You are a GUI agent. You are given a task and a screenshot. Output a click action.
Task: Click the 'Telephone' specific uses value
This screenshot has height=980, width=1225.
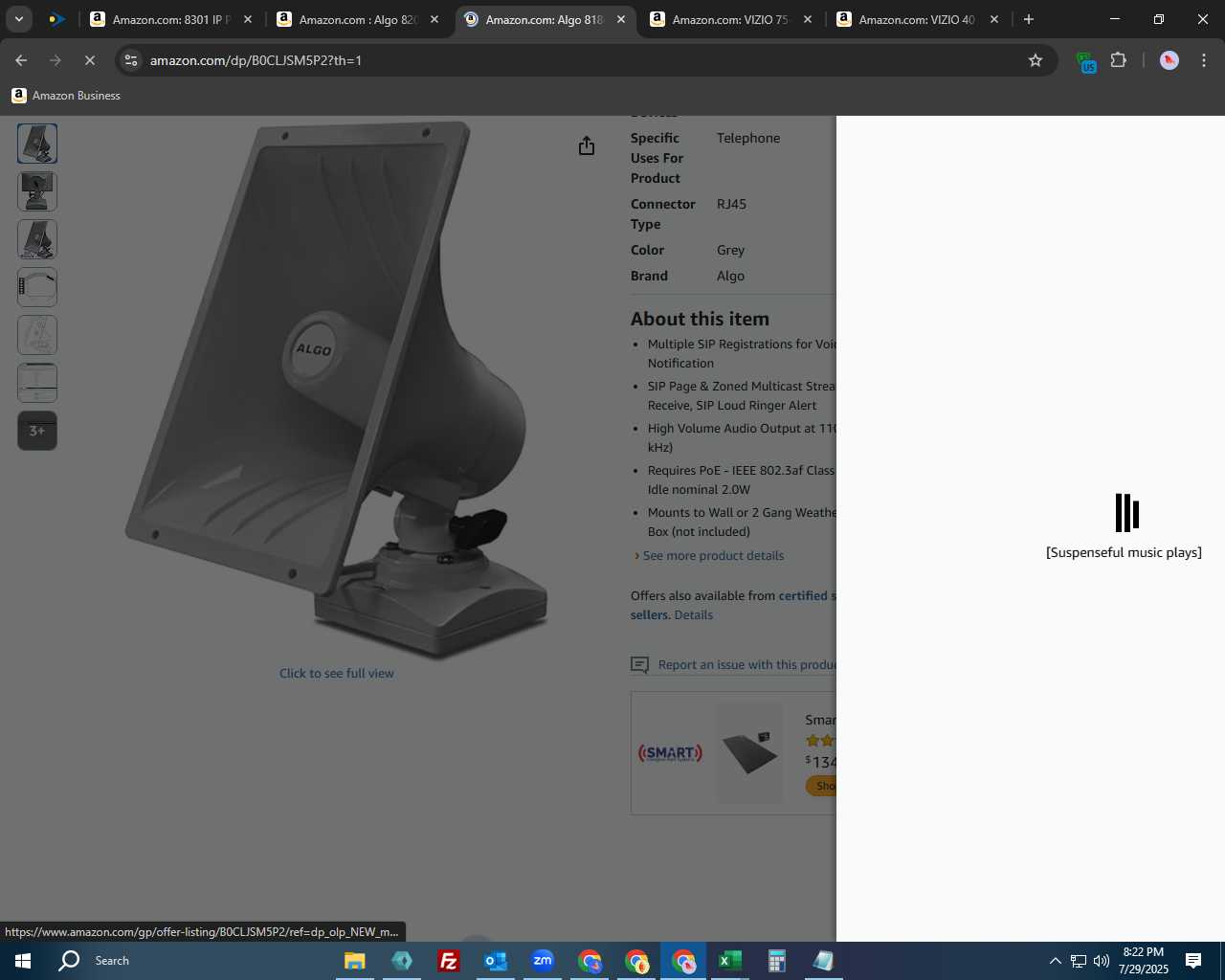pyautogui.click(x=748, y=139)
